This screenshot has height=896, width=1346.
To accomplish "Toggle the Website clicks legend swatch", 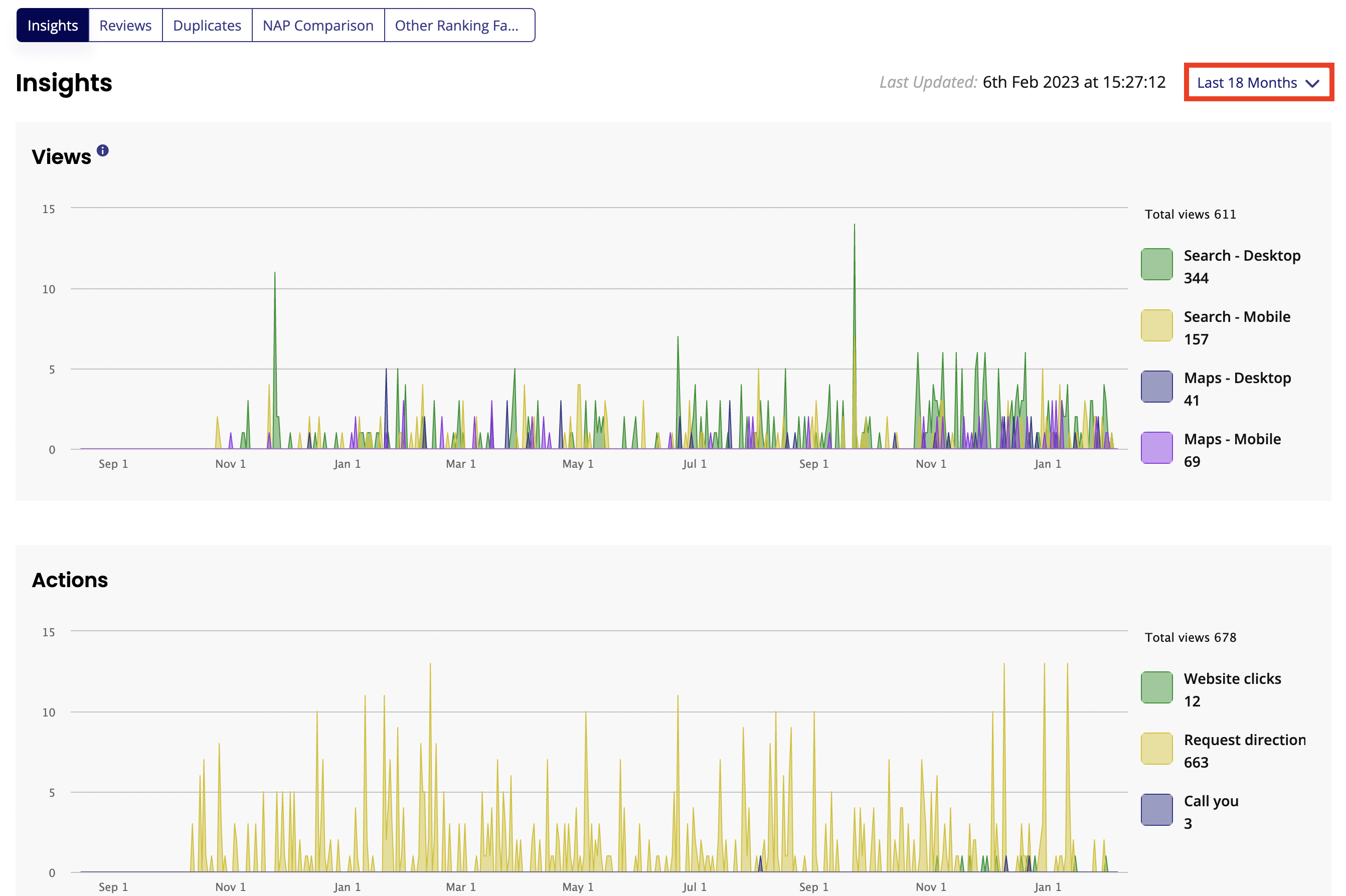I will click(x=1156, y=687).
